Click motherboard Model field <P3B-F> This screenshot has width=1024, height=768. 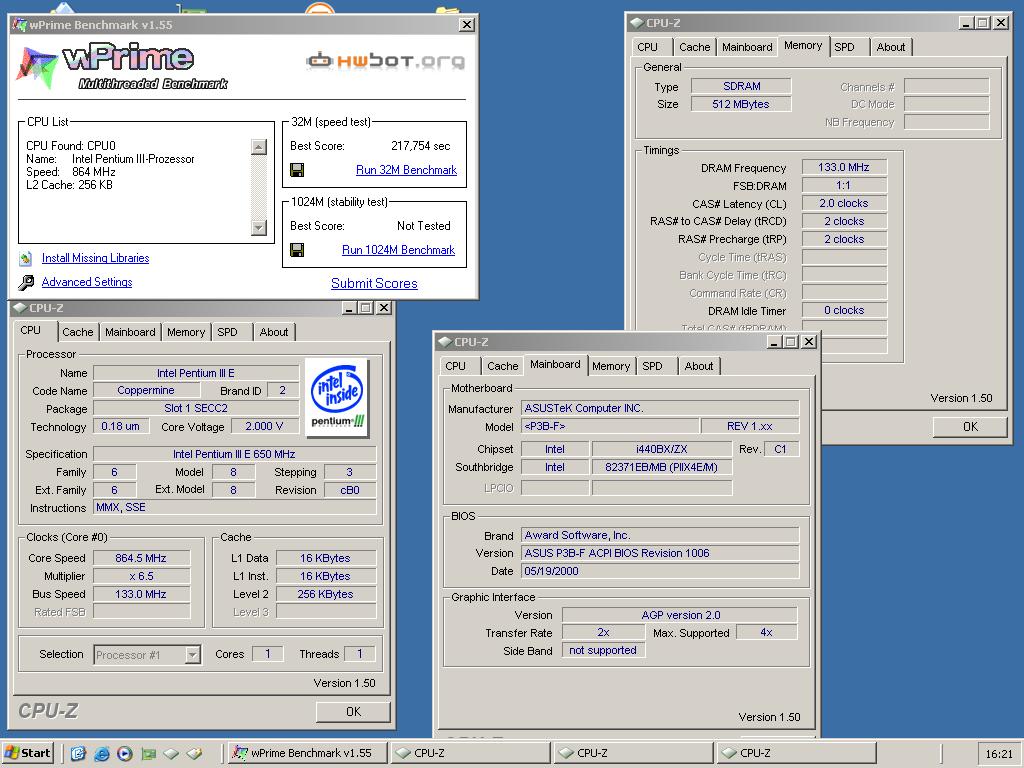[x=611, y=426]
